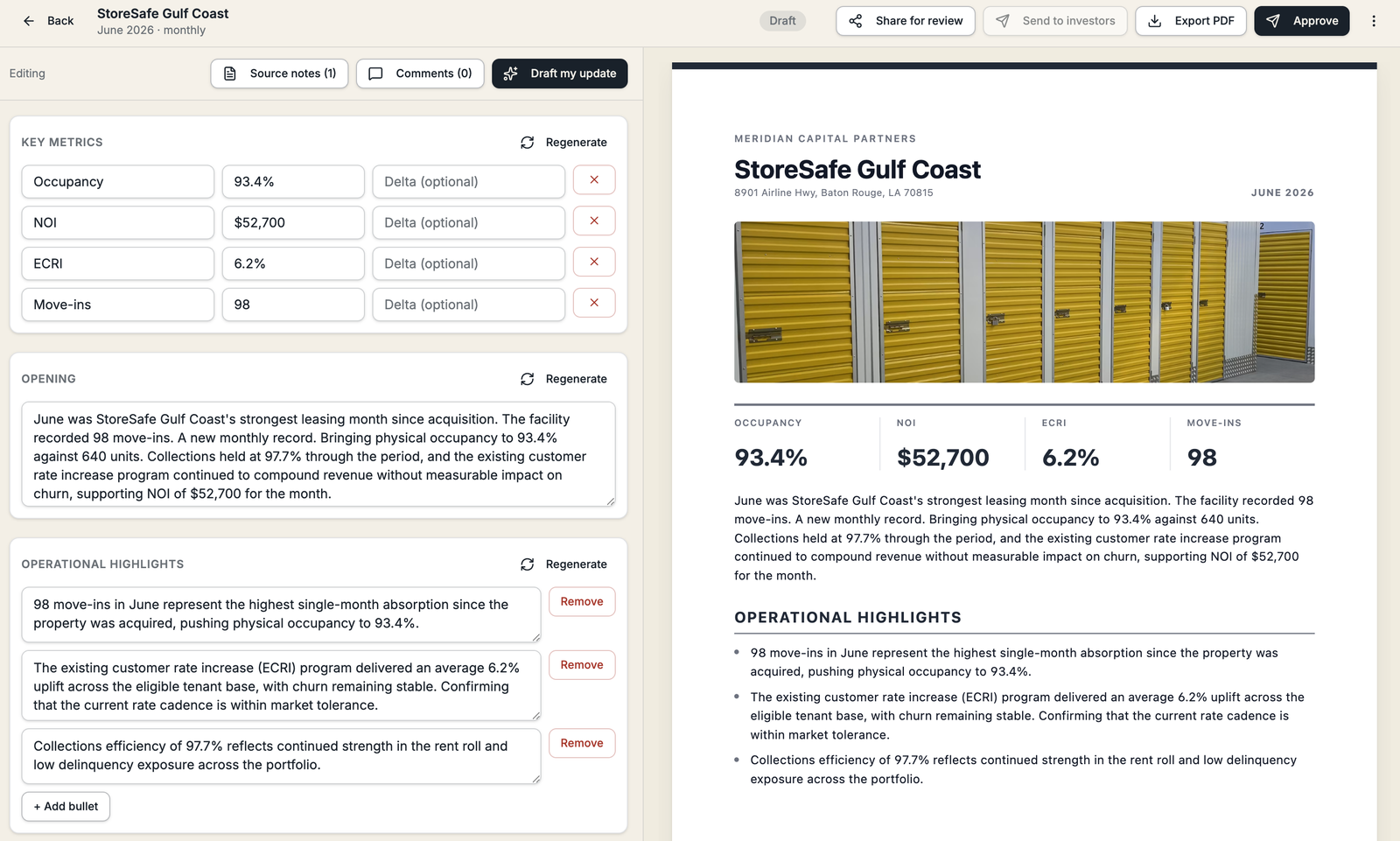Image resolution: width=1400 pixels, height=841 pixels.
Task: Edit the Opening paragraph text area
Action: point(318,455)
